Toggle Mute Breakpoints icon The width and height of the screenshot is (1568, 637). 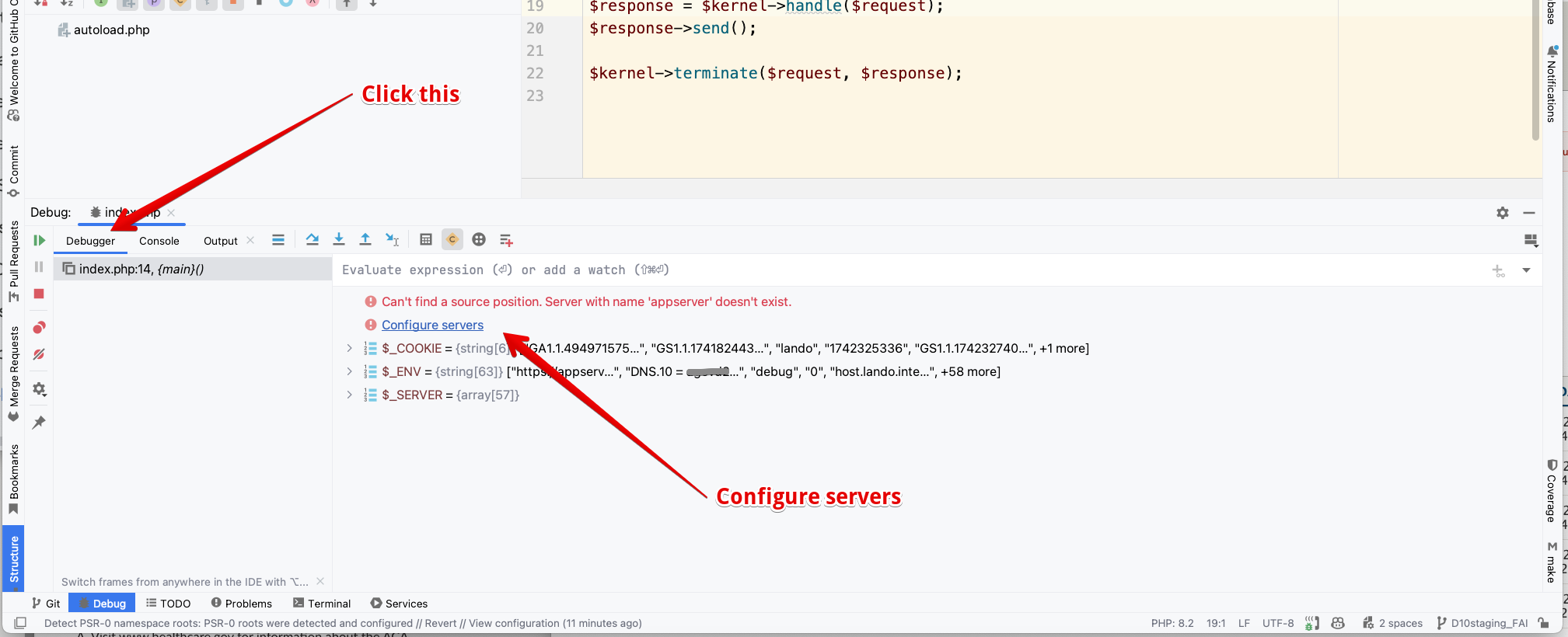[39, 354]
